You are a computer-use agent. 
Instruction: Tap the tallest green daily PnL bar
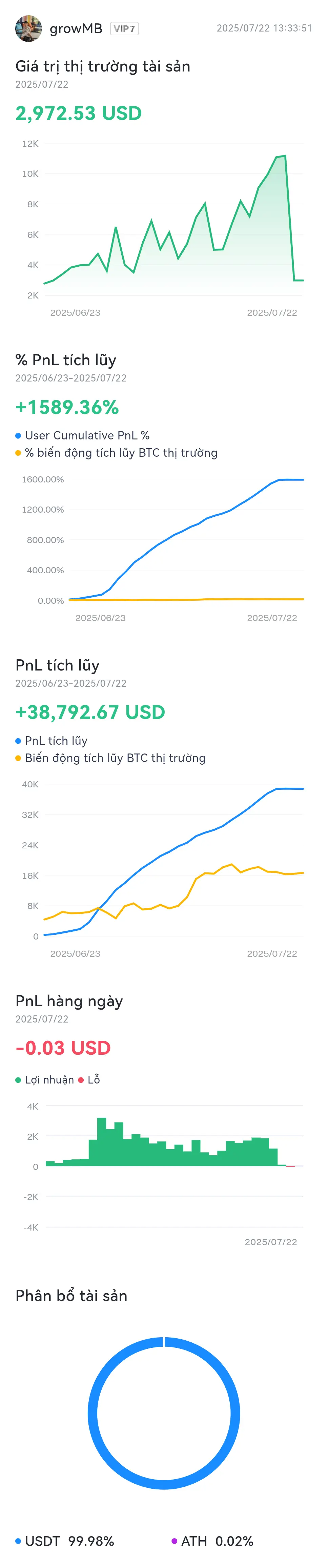(102, 1142)
